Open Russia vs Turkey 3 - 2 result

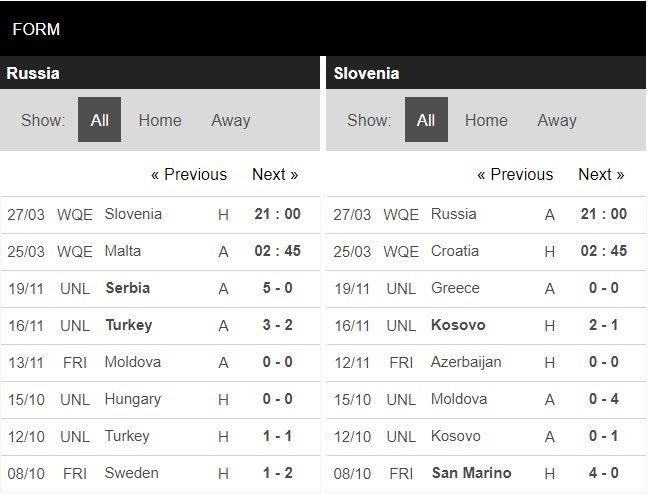tap(277, 325)
